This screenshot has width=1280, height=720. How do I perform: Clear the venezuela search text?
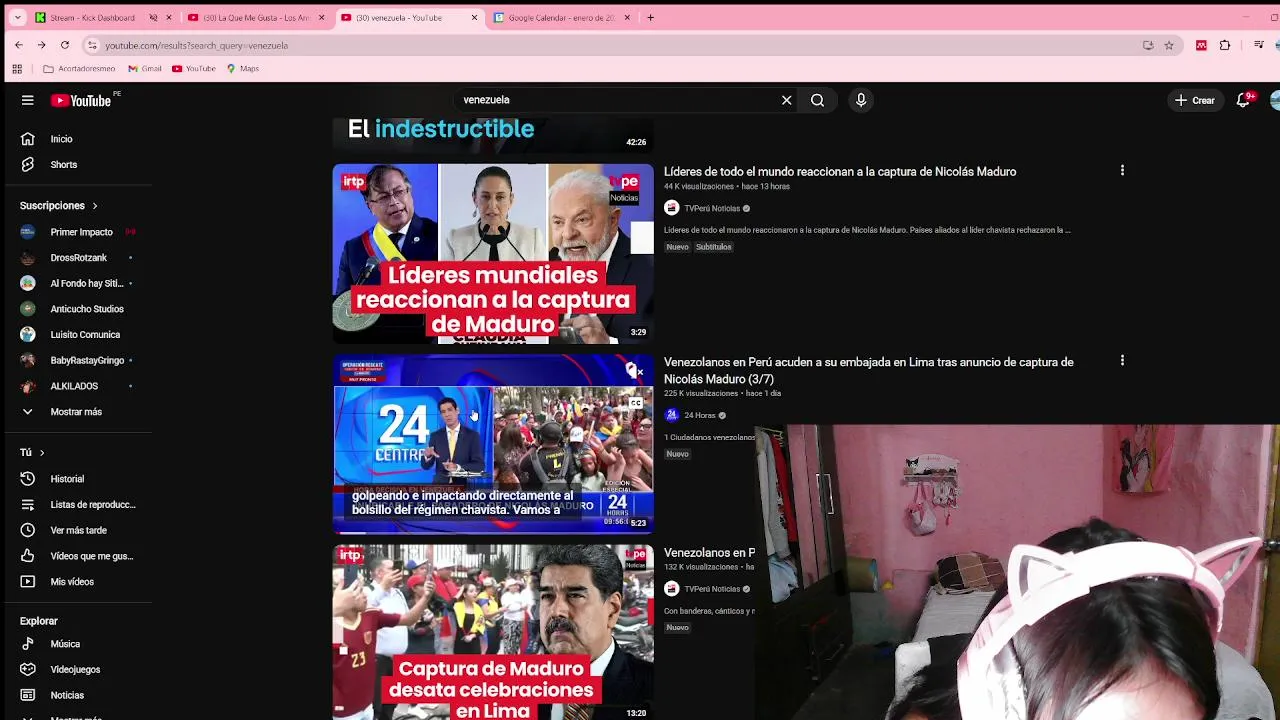pos(786,100)
